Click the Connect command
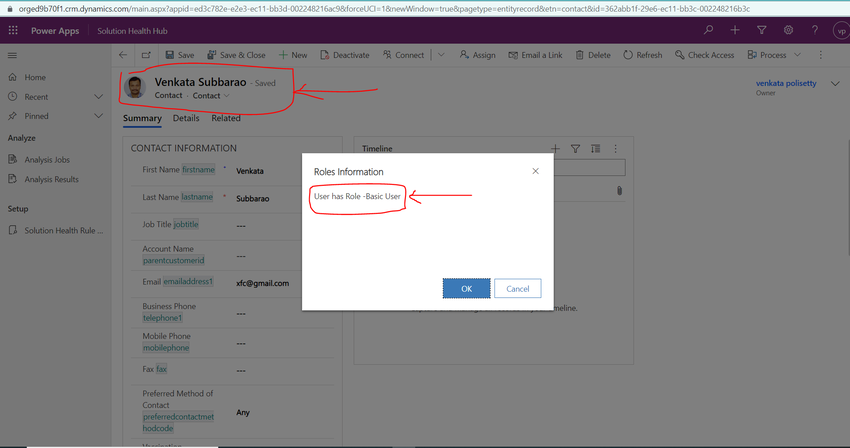This screenshot has width=850, height=448. click(403, 55)
